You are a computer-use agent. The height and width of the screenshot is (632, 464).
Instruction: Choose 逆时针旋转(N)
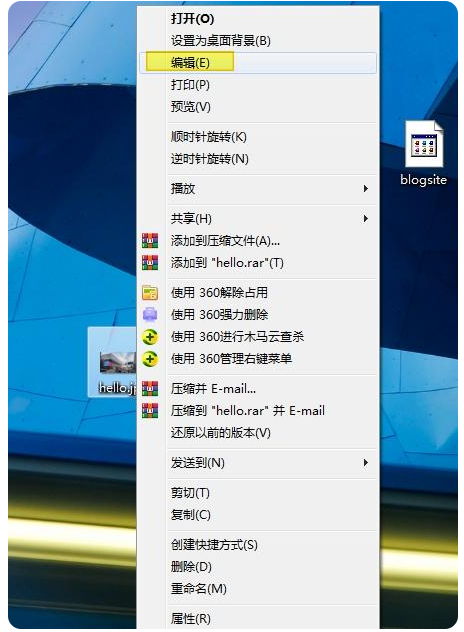[x=258, y=159]
